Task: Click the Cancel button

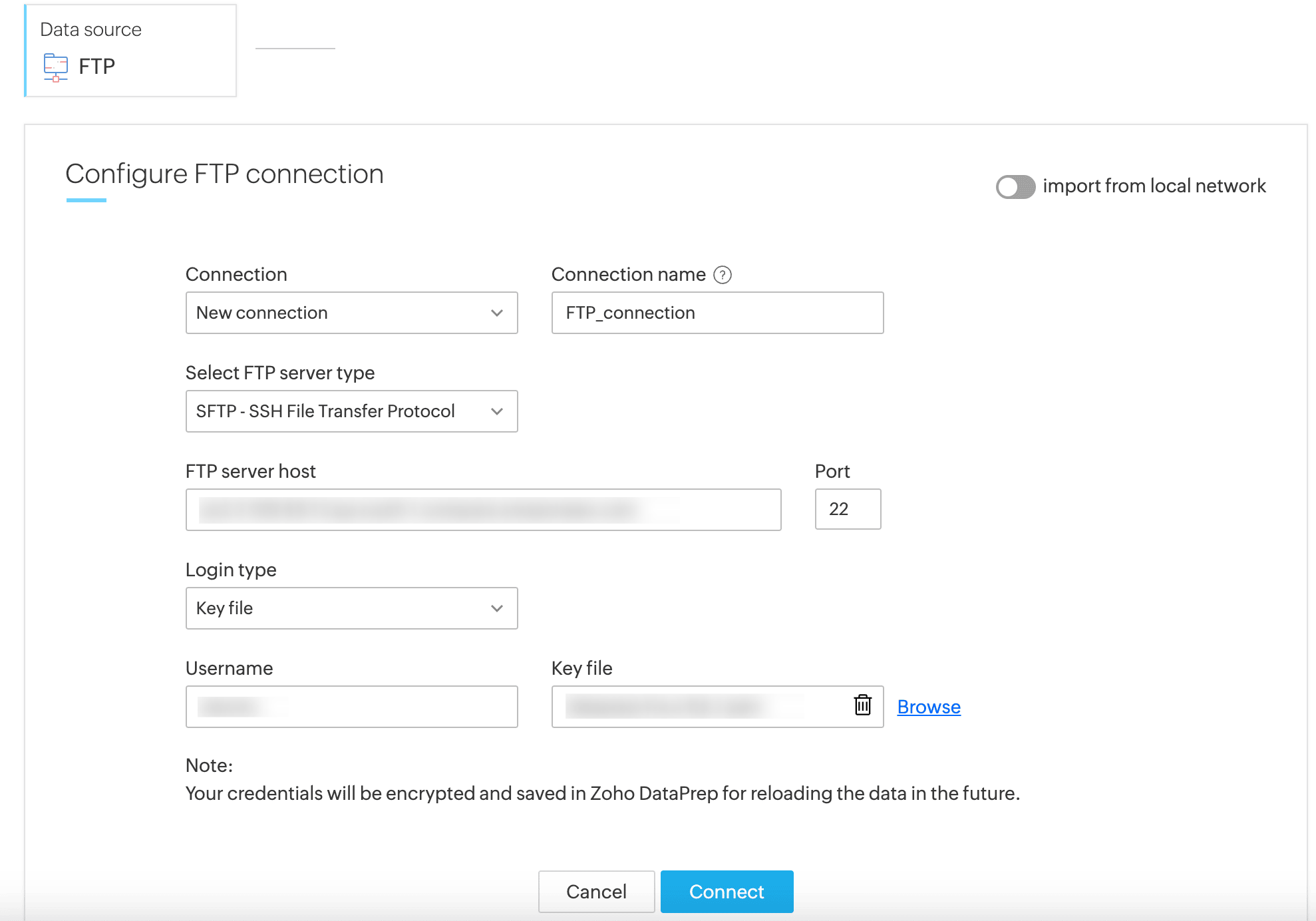Action: click(596, 892)
